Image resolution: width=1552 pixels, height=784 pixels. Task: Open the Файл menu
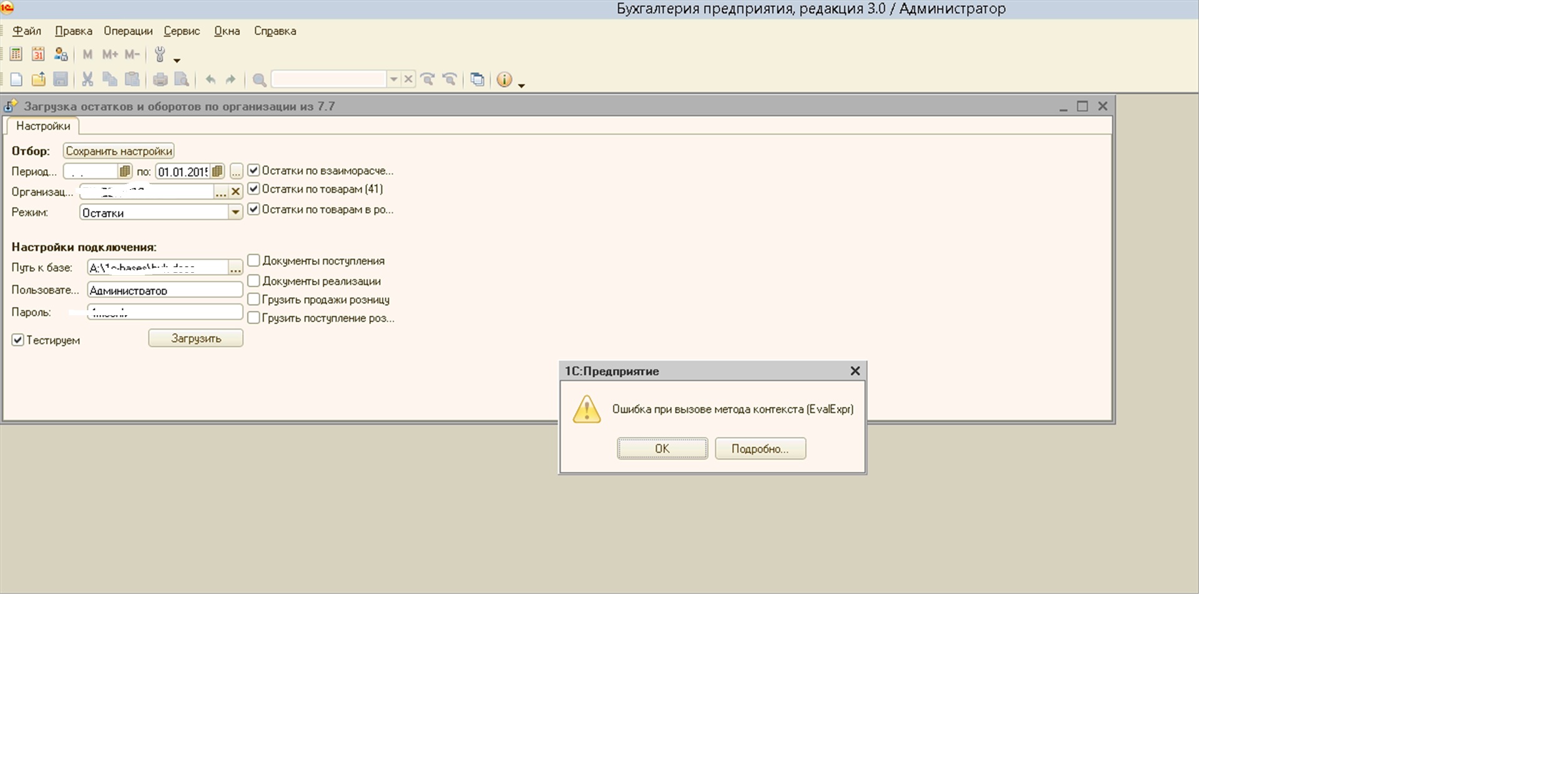click(27, 31)
